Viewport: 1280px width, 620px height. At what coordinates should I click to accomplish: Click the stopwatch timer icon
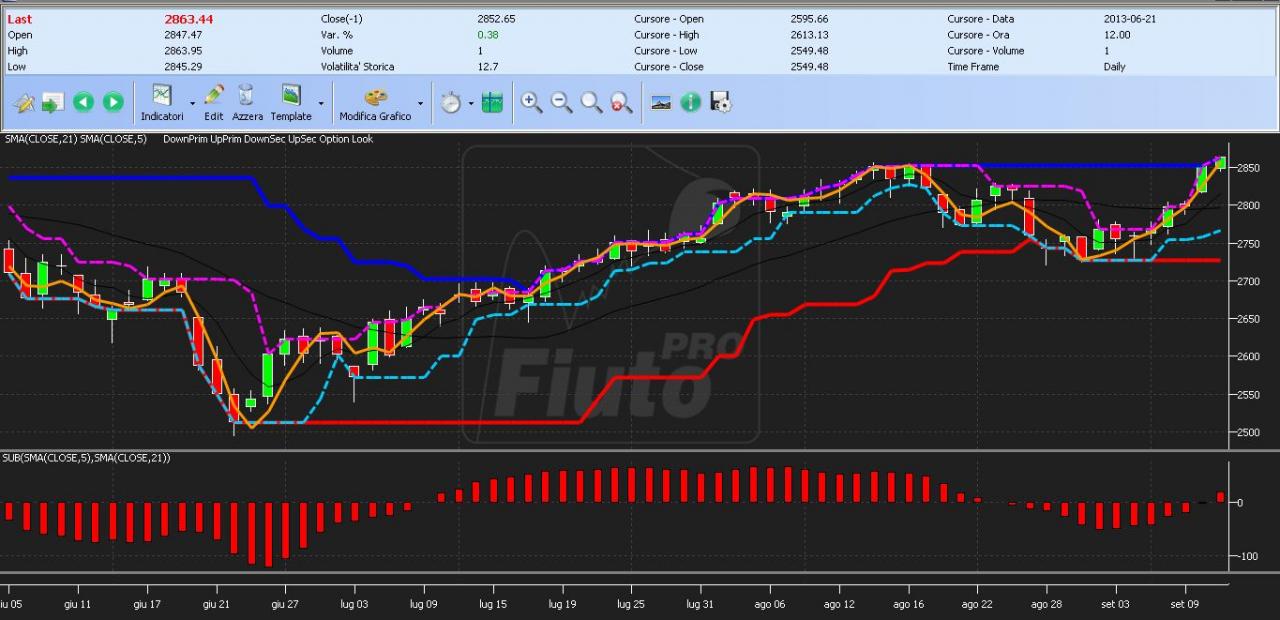(x=451, y=102)
